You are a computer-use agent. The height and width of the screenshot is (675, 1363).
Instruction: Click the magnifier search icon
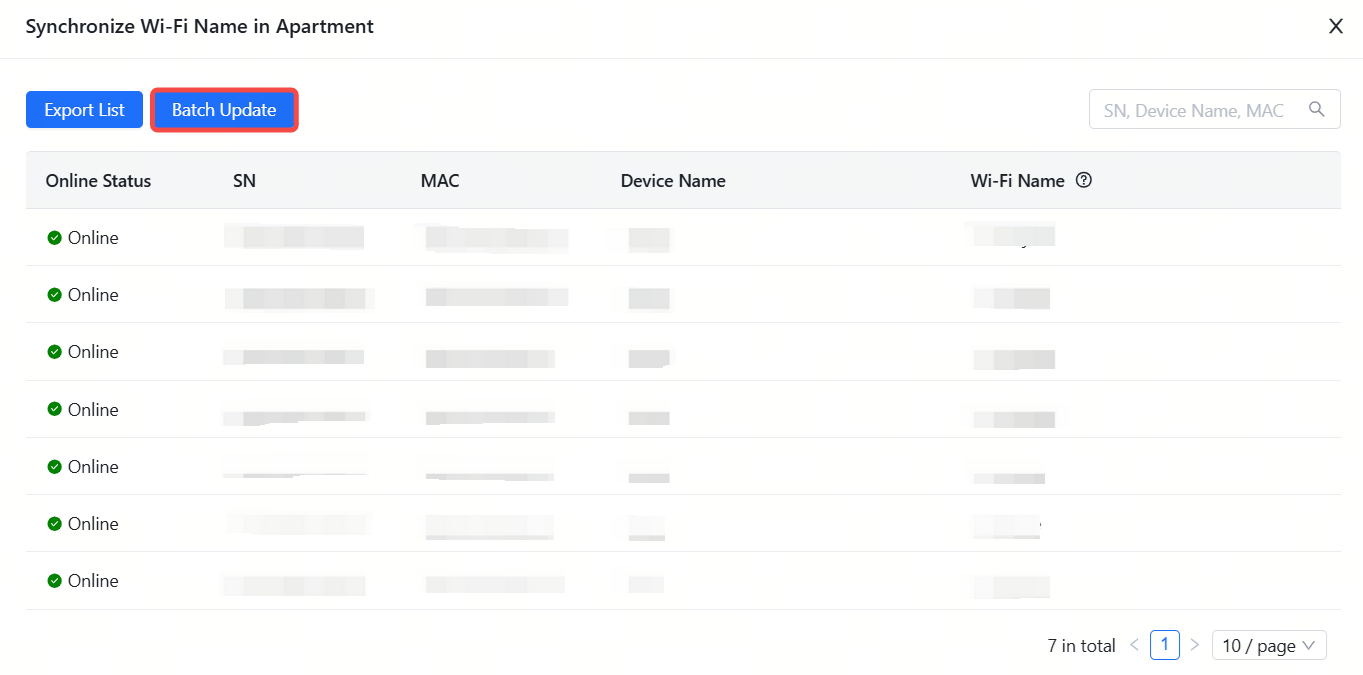pos(1317,109)
